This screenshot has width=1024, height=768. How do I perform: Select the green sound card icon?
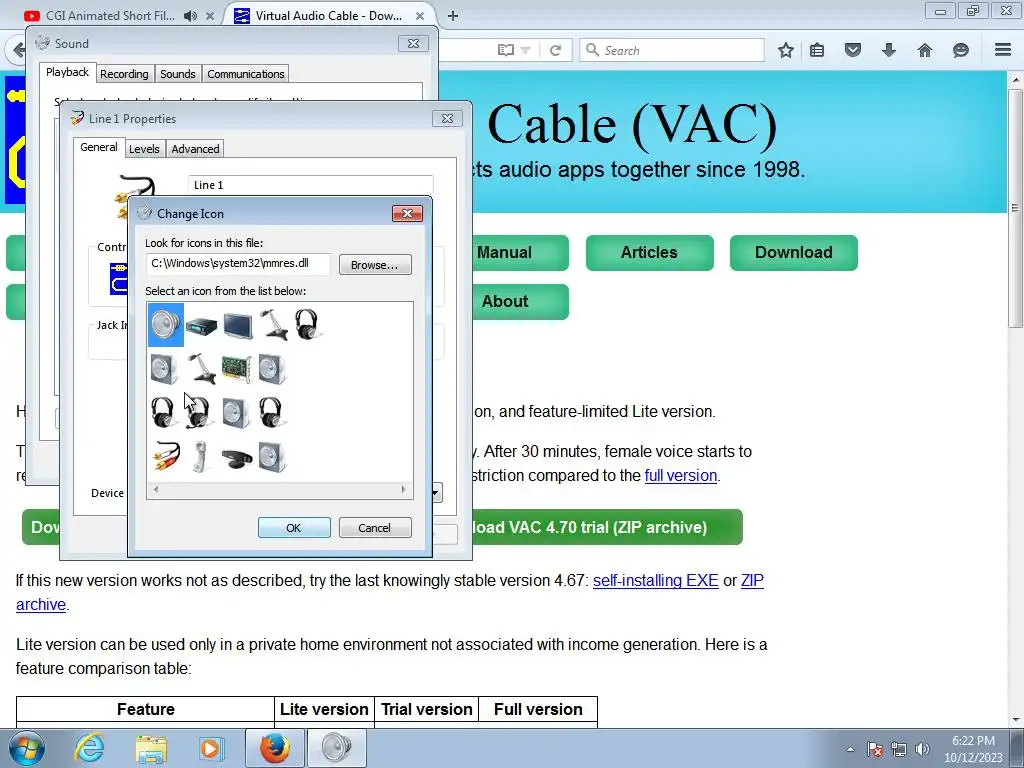click(x=236, y=369)
